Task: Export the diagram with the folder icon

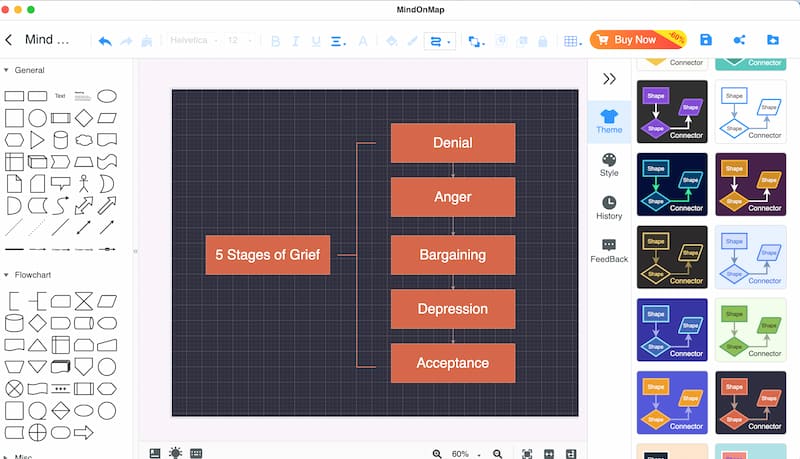Action: (x=773, y=40)
